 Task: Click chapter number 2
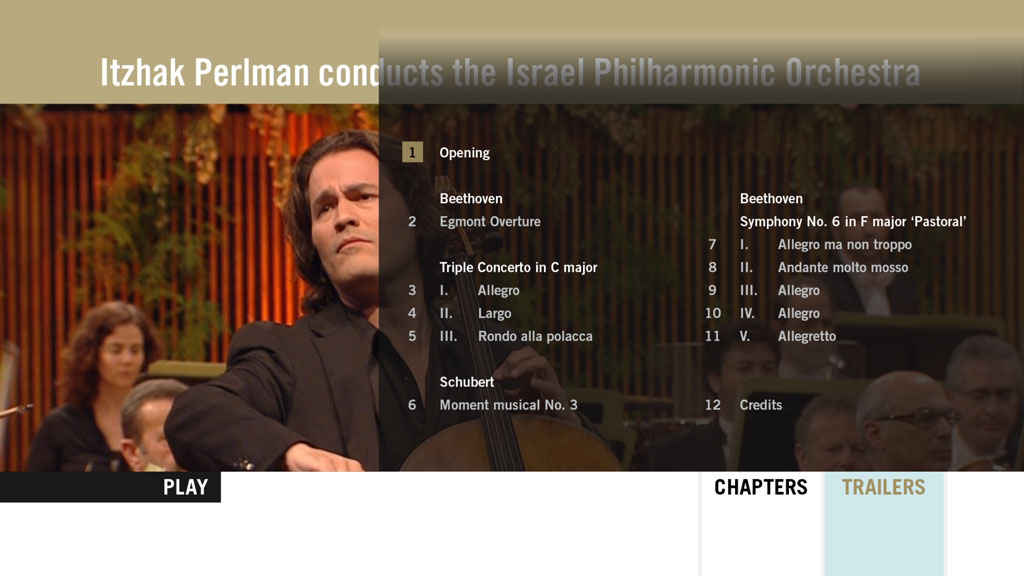(412, 222)
